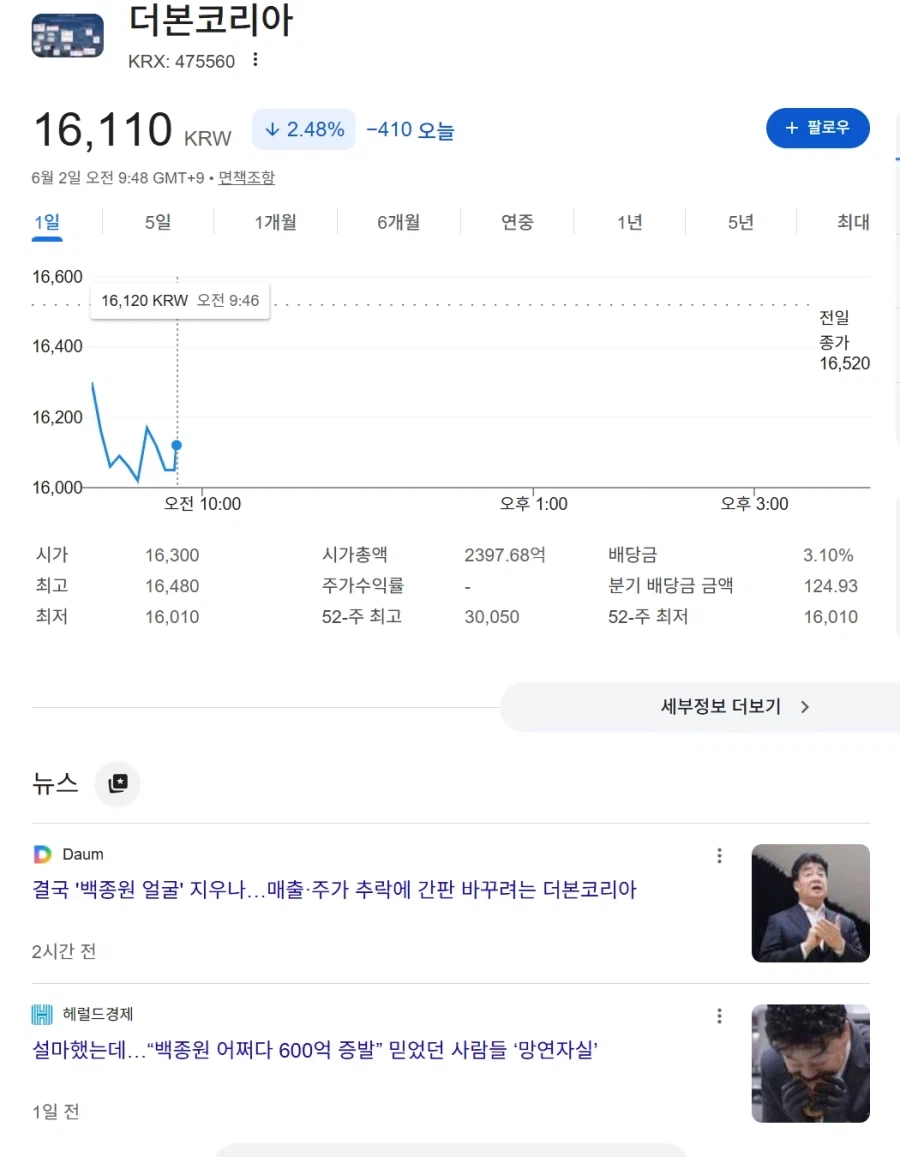The width and height of the screenshot is (900, 1157).
Task: Click the 2시간 전 timestamp
Action: pyautogui.click(x=63, y=951)
